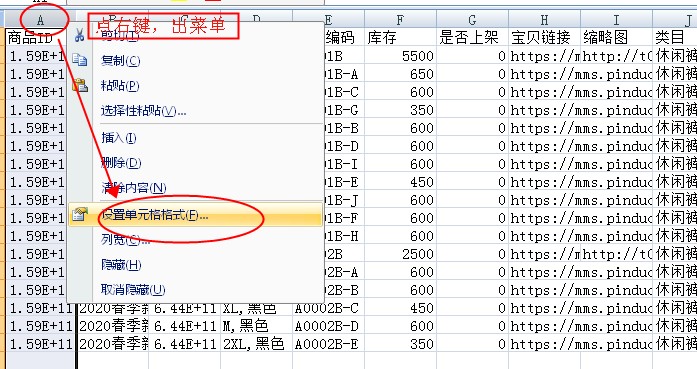This screenshot has height=369, width=697.
Task: Click 1.59E+11 in the A0002B-E row
Action: 40,344
